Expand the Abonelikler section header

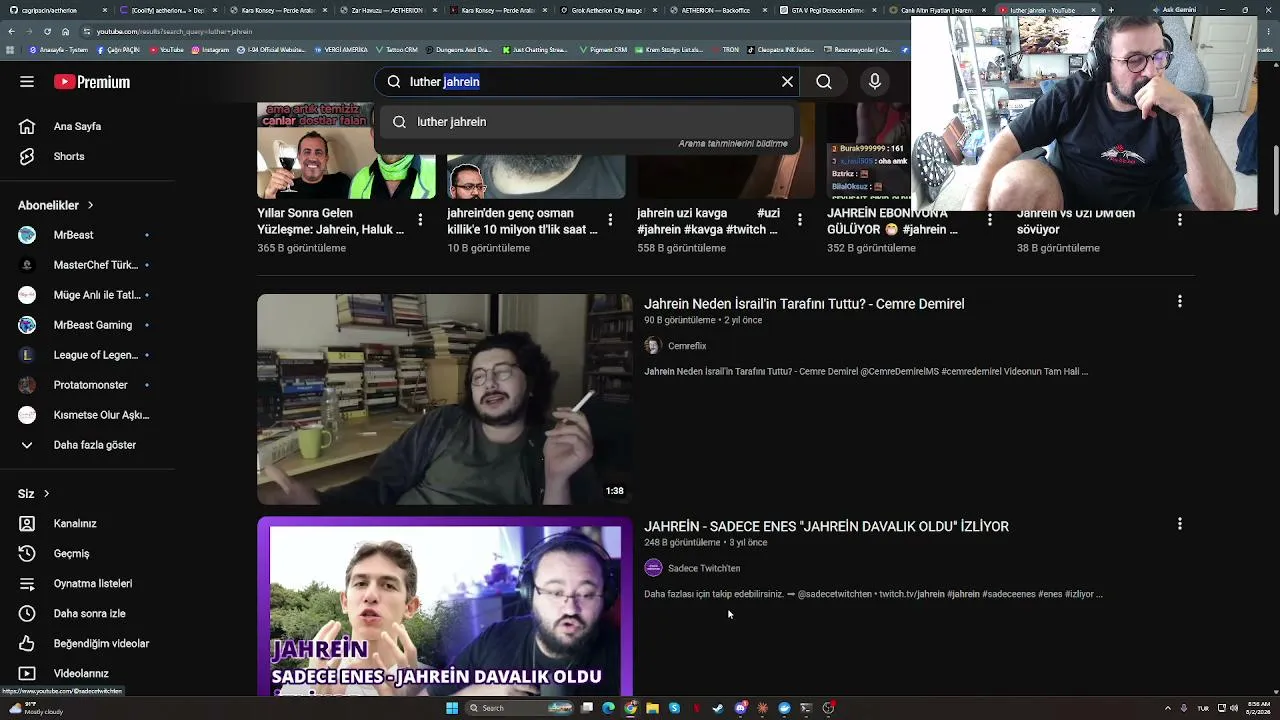coord(56,205)
